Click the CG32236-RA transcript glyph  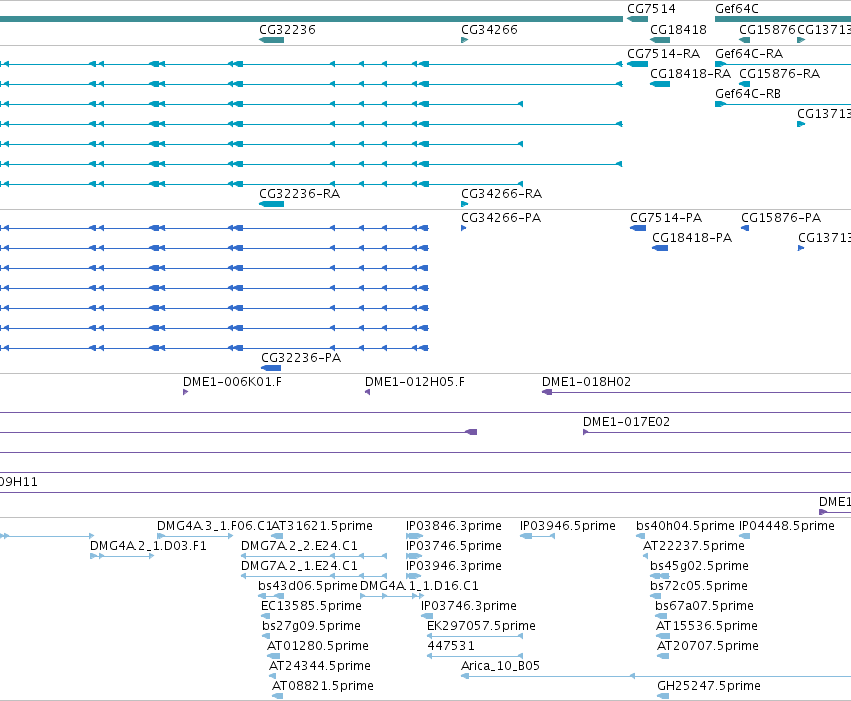(271, 204)
